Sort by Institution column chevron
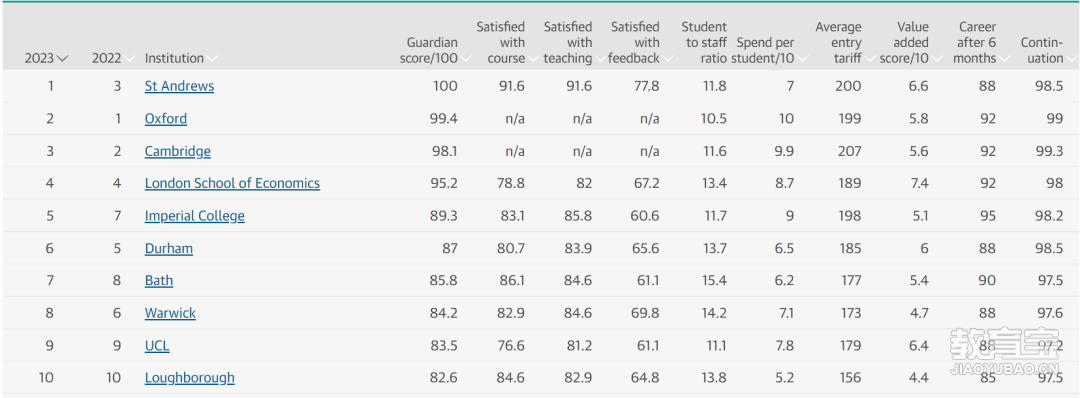This screenshot has height=398, width=1080. 212,59
